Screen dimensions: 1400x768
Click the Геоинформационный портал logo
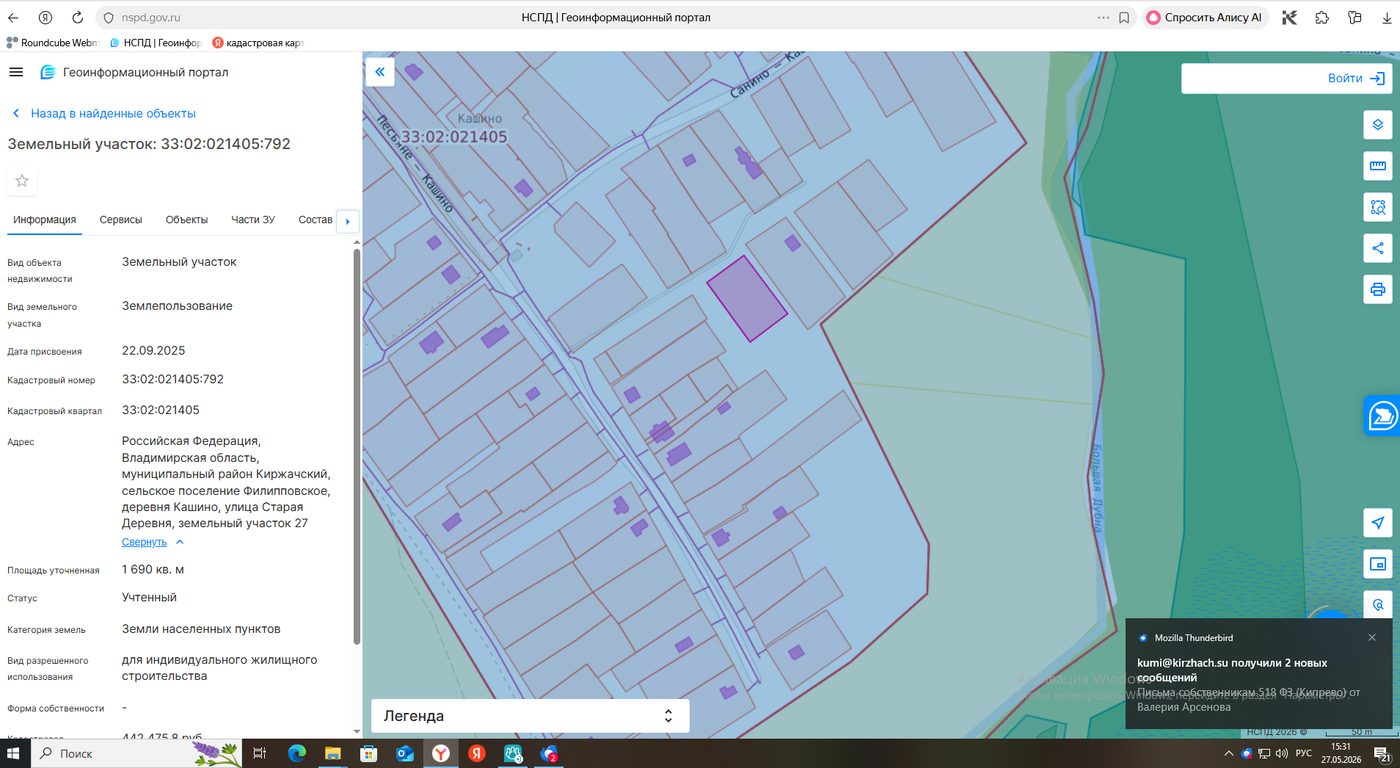(x=134, y=72)
